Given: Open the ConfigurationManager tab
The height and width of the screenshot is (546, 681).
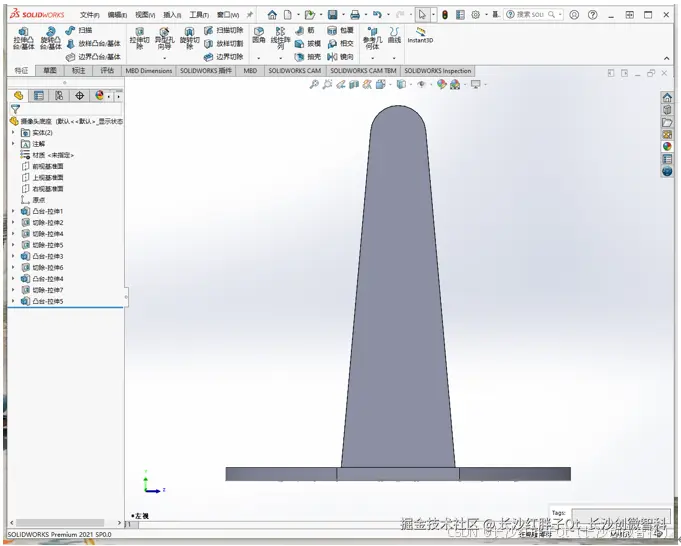Looking at the screenshot, I should point(59,96).
